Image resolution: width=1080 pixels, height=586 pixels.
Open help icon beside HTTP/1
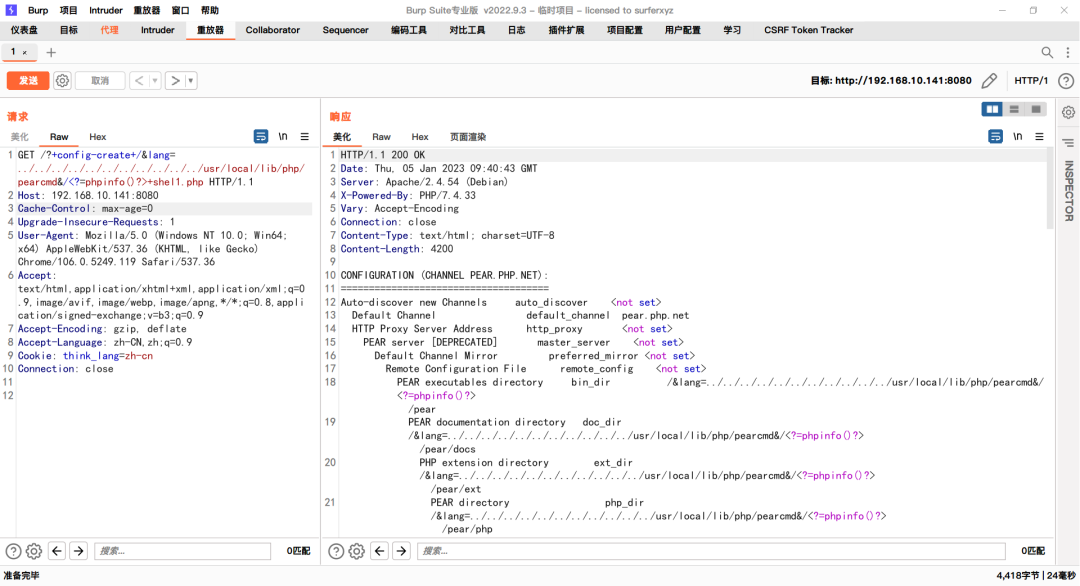click(1066, 81)
